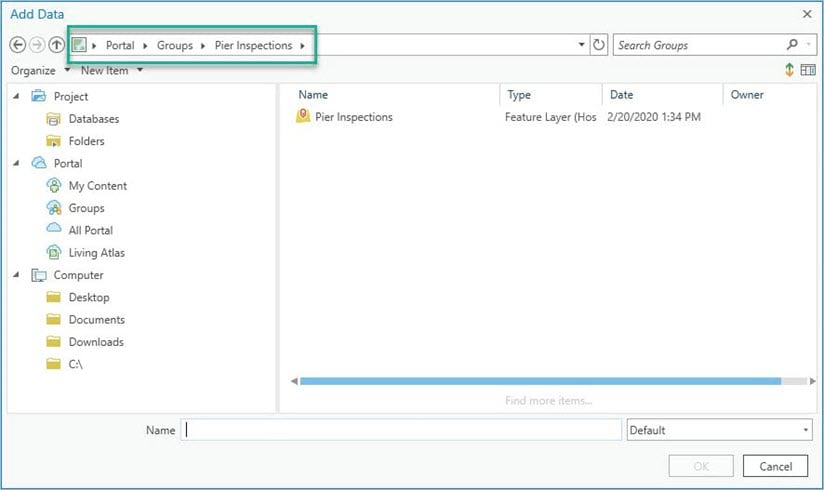
Task: Select Pier Inspections item name in list
Action: pos(354,117)
